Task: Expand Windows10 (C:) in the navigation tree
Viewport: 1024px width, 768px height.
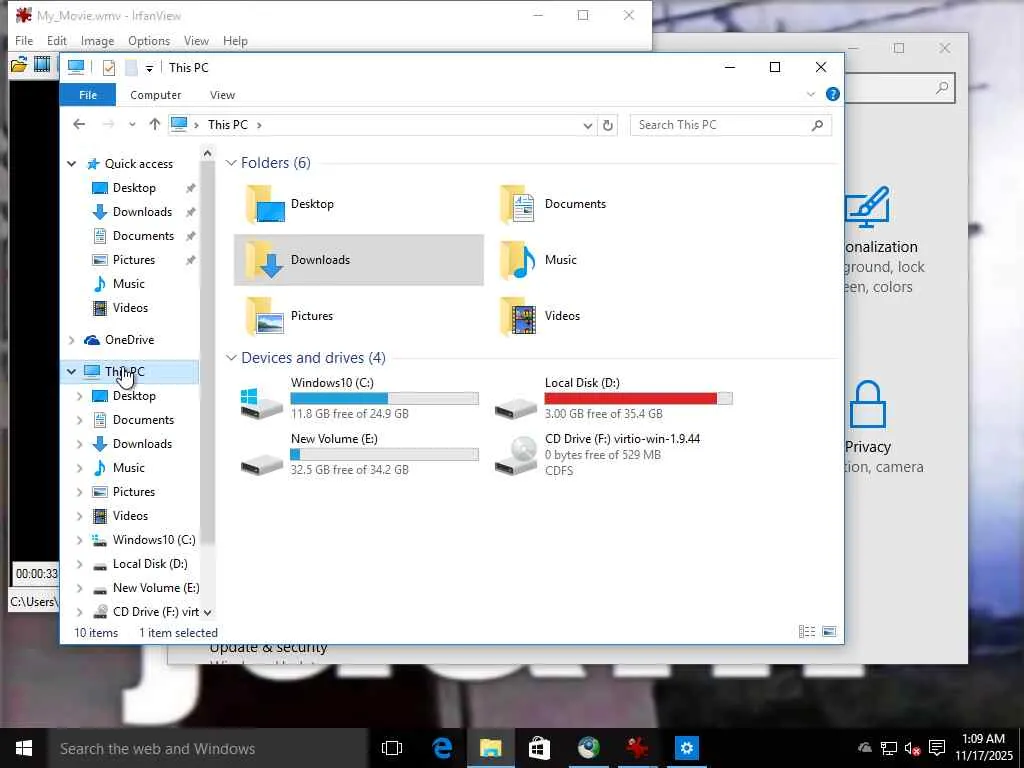Action: click(80, 540)
